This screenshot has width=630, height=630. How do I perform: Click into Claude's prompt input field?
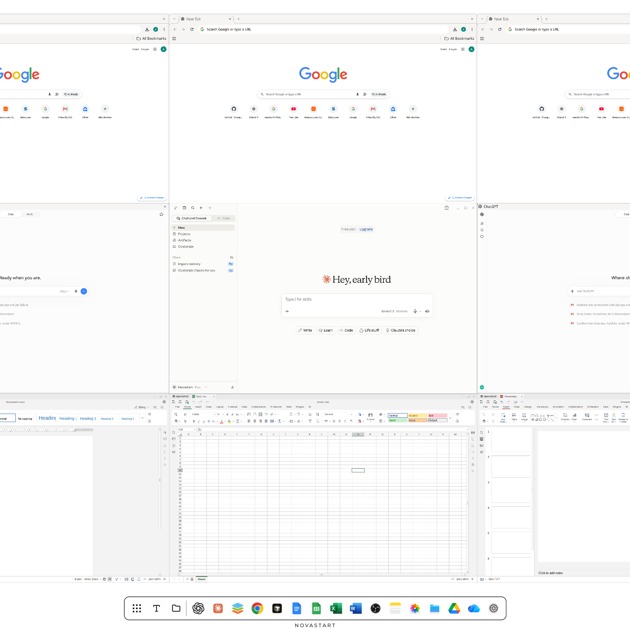[357, 300]
